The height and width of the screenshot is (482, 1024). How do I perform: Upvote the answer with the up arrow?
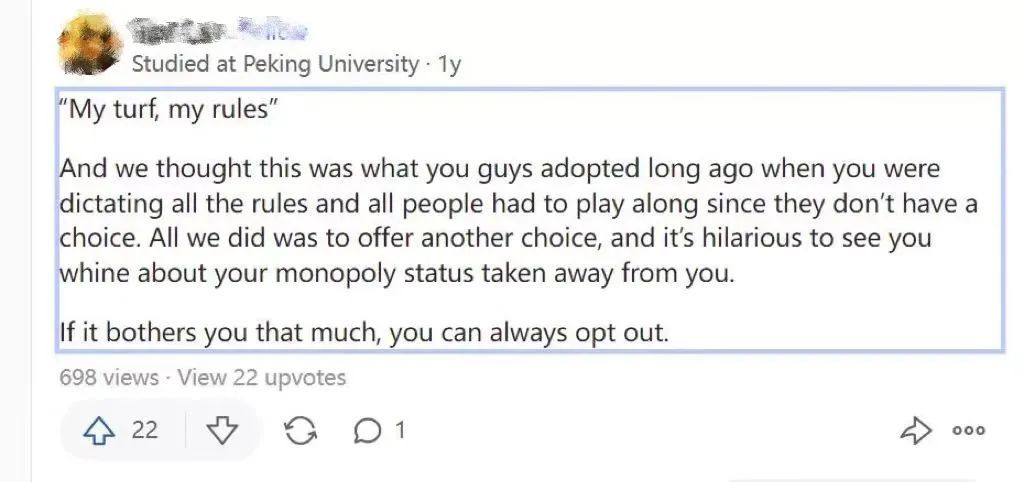tap(100, 431)
